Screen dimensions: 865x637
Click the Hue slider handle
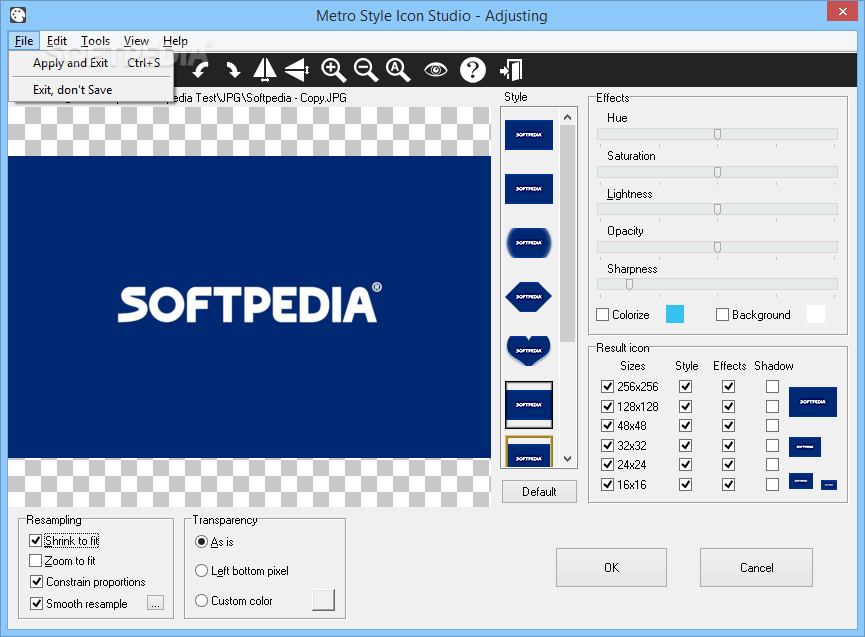click(x=717, y=135)
